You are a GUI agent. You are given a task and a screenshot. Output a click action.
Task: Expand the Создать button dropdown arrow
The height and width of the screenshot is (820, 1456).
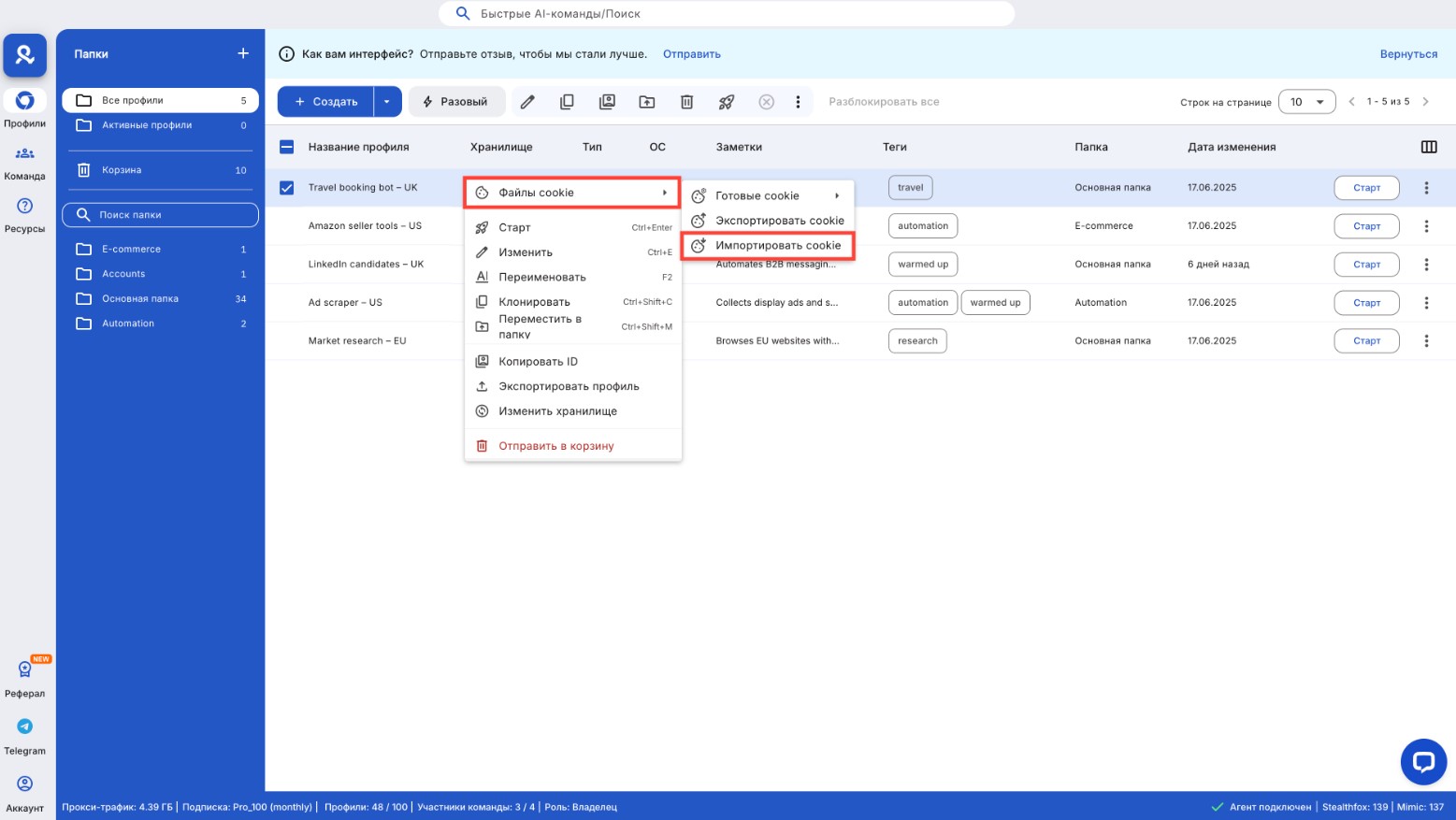click(x=387, y=102)
